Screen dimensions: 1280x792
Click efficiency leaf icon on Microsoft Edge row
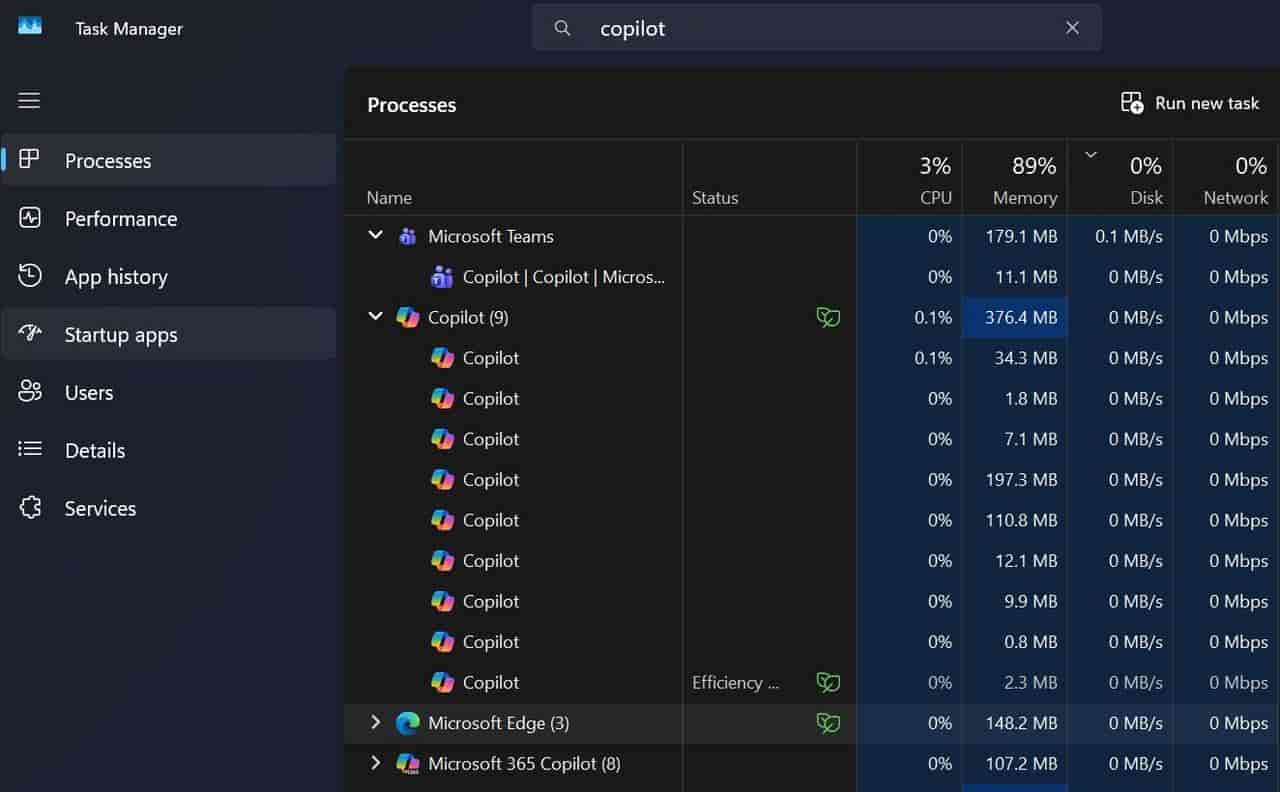coord(828,722)
